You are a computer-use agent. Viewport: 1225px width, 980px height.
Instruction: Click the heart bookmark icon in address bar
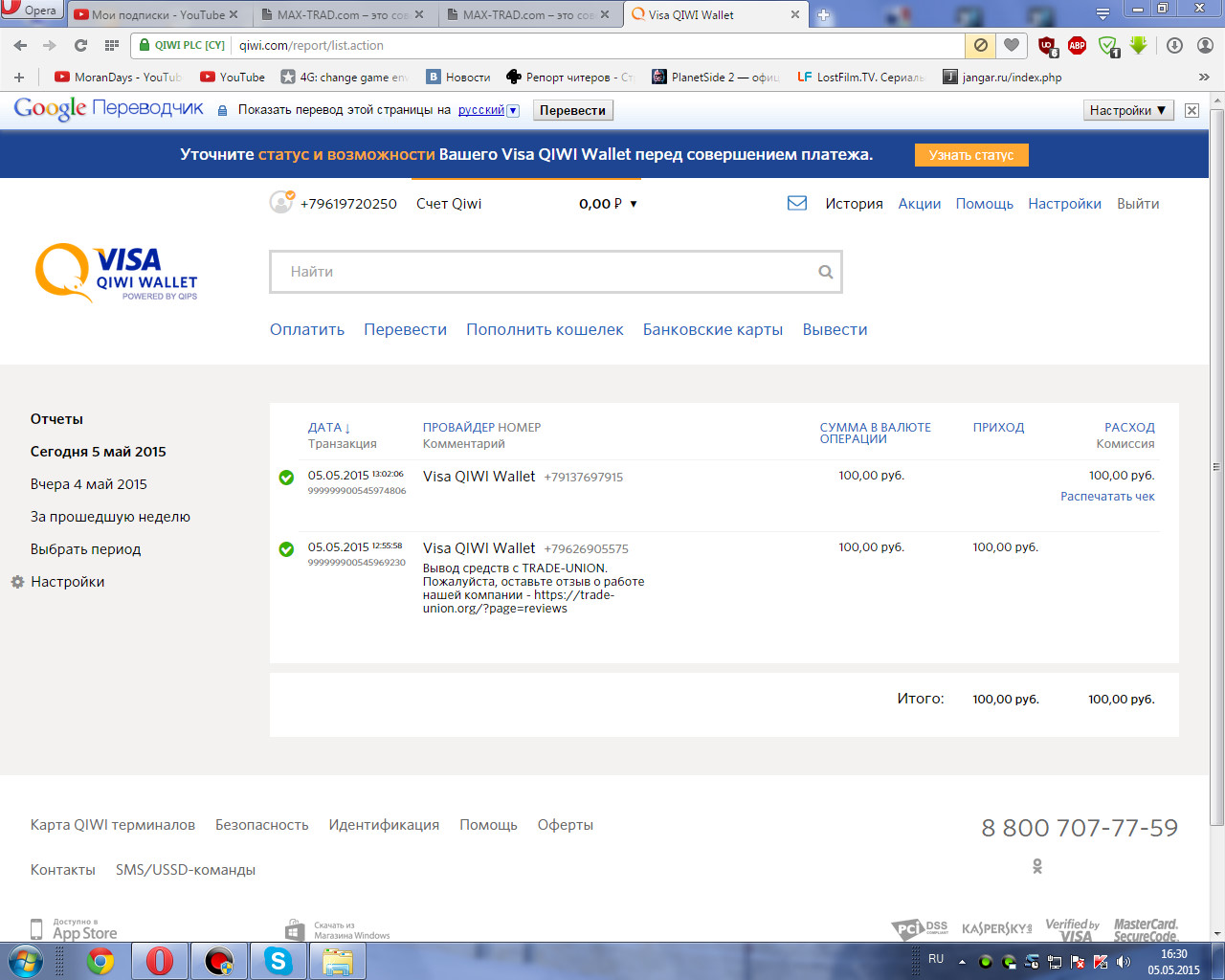pos(1011,45)
